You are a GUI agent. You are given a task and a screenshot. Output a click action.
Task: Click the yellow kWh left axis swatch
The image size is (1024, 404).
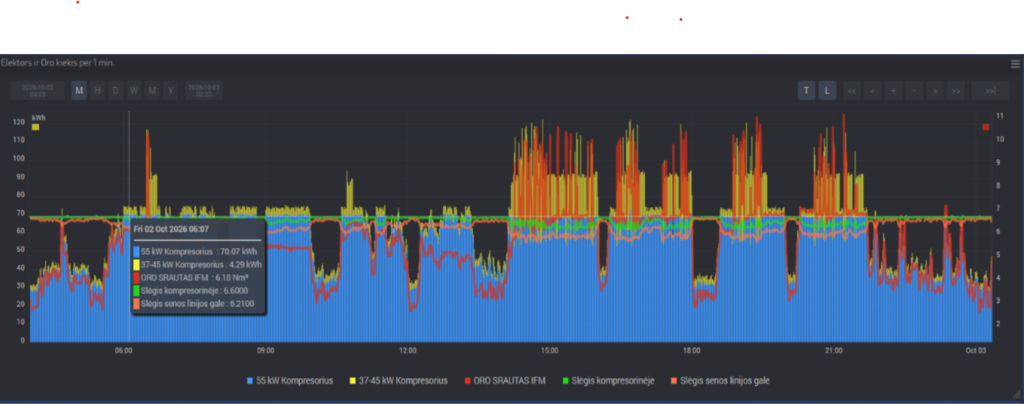tap(35, 127)
